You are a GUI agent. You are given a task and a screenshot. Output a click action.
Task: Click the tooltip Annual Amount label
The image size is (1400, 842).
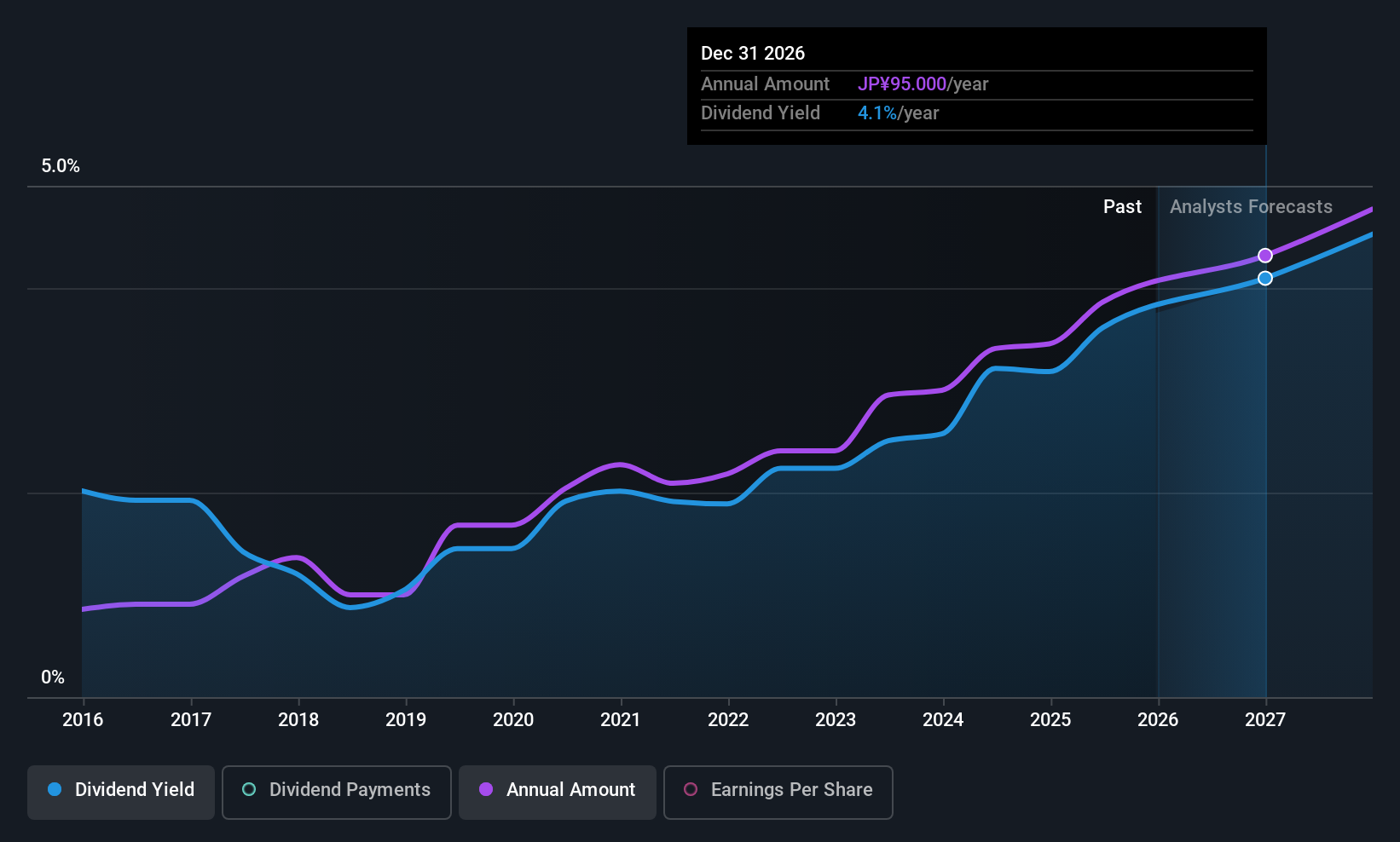(765, 84)
